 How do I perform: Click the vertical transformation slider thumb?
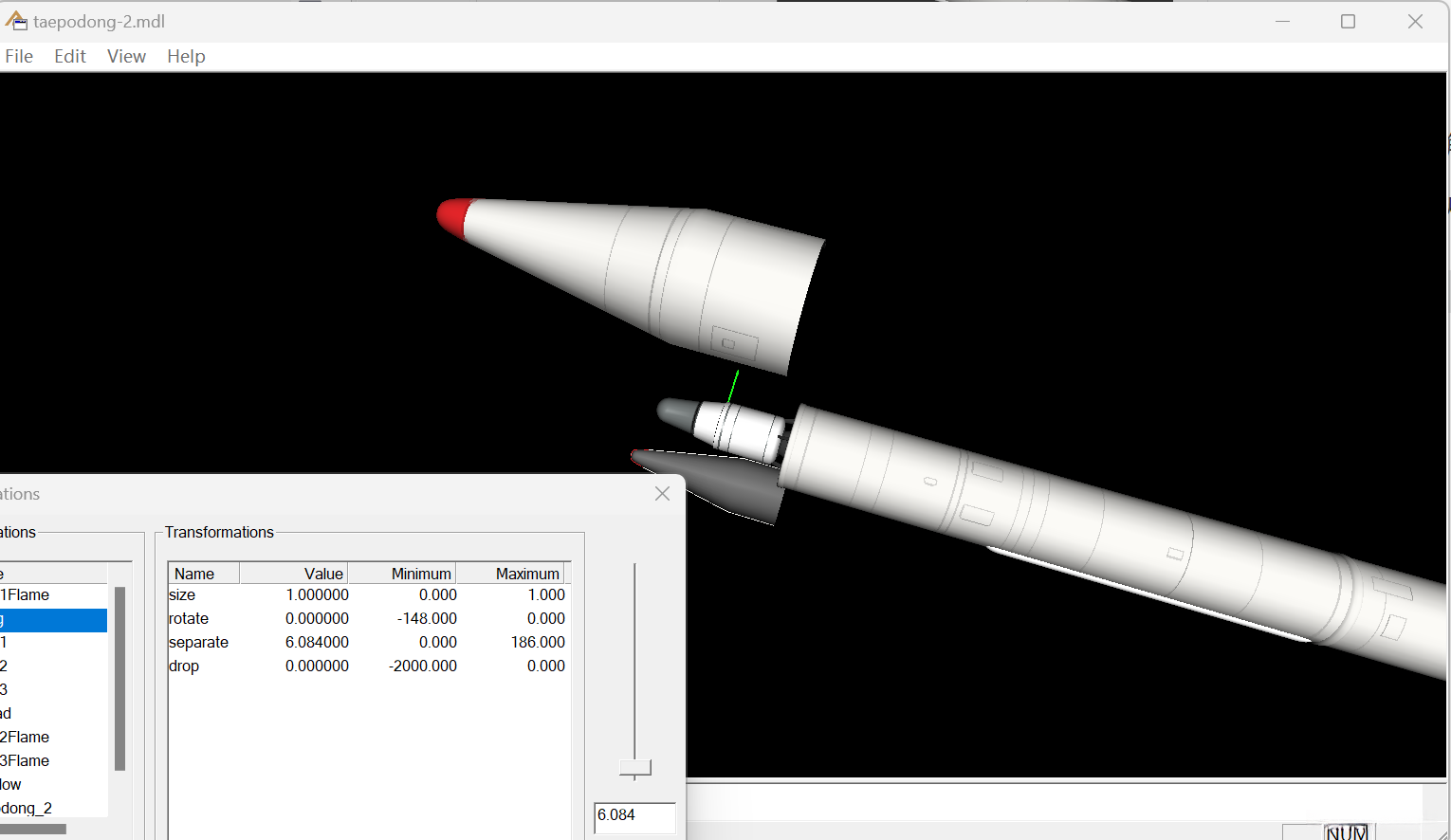[635, 768]
